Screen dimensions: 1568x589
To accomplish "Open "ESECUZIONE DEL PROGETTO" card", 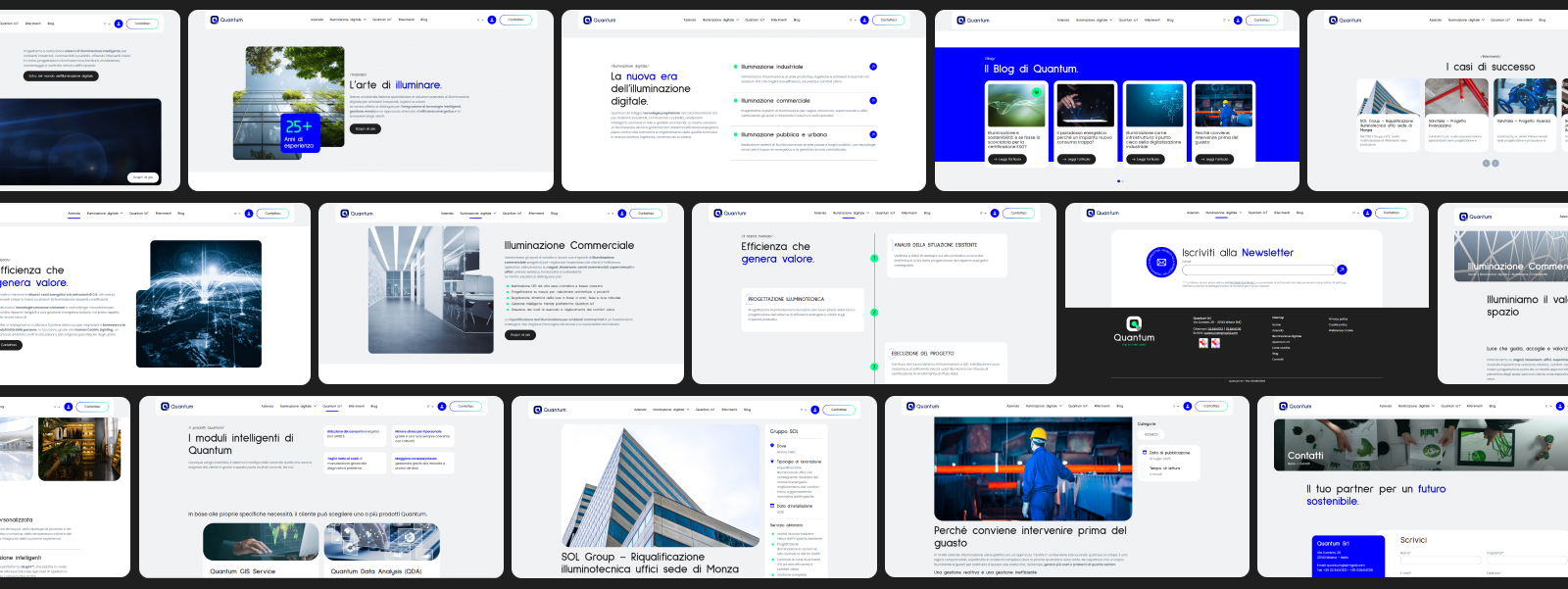I will [x=948, y=363].
